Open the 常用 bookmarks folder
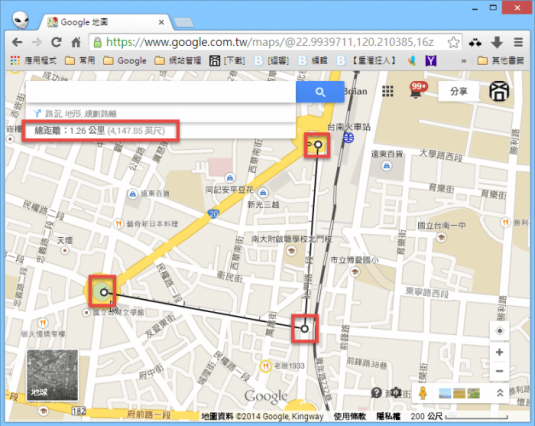 [80, 61]
